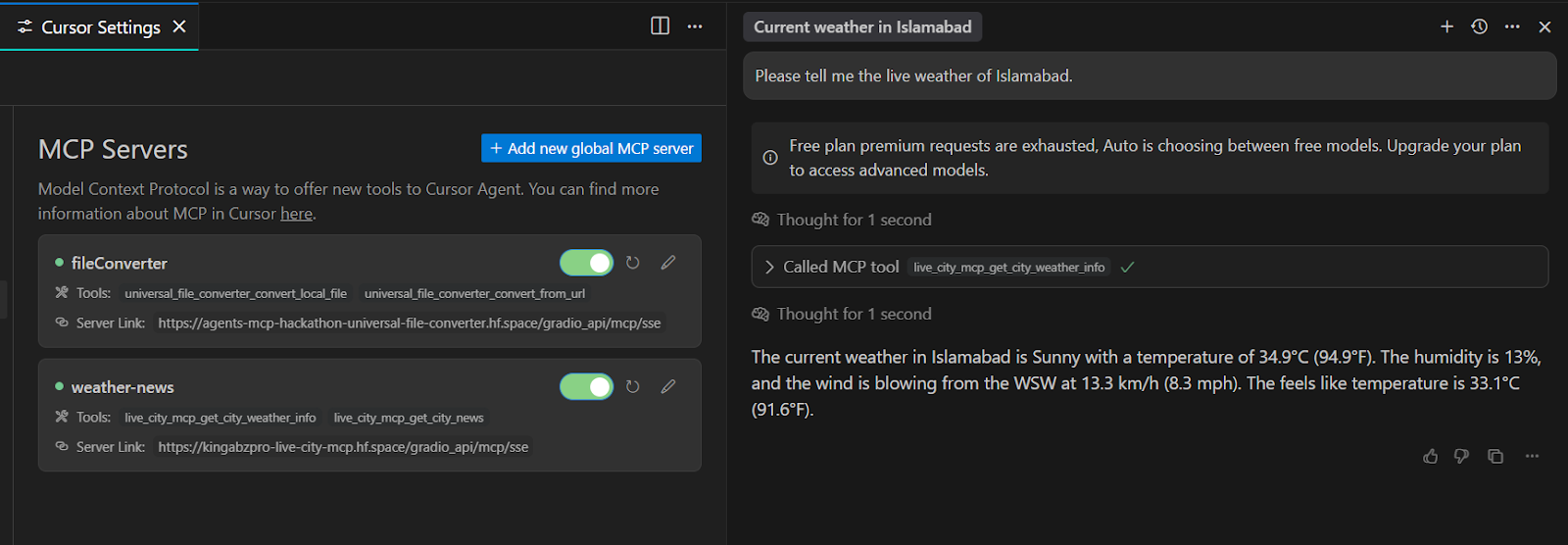Viewport: 1568px width, 545px height.
Task: Click weather-news Tools wrench icon
Action: [x=62, y=417]
